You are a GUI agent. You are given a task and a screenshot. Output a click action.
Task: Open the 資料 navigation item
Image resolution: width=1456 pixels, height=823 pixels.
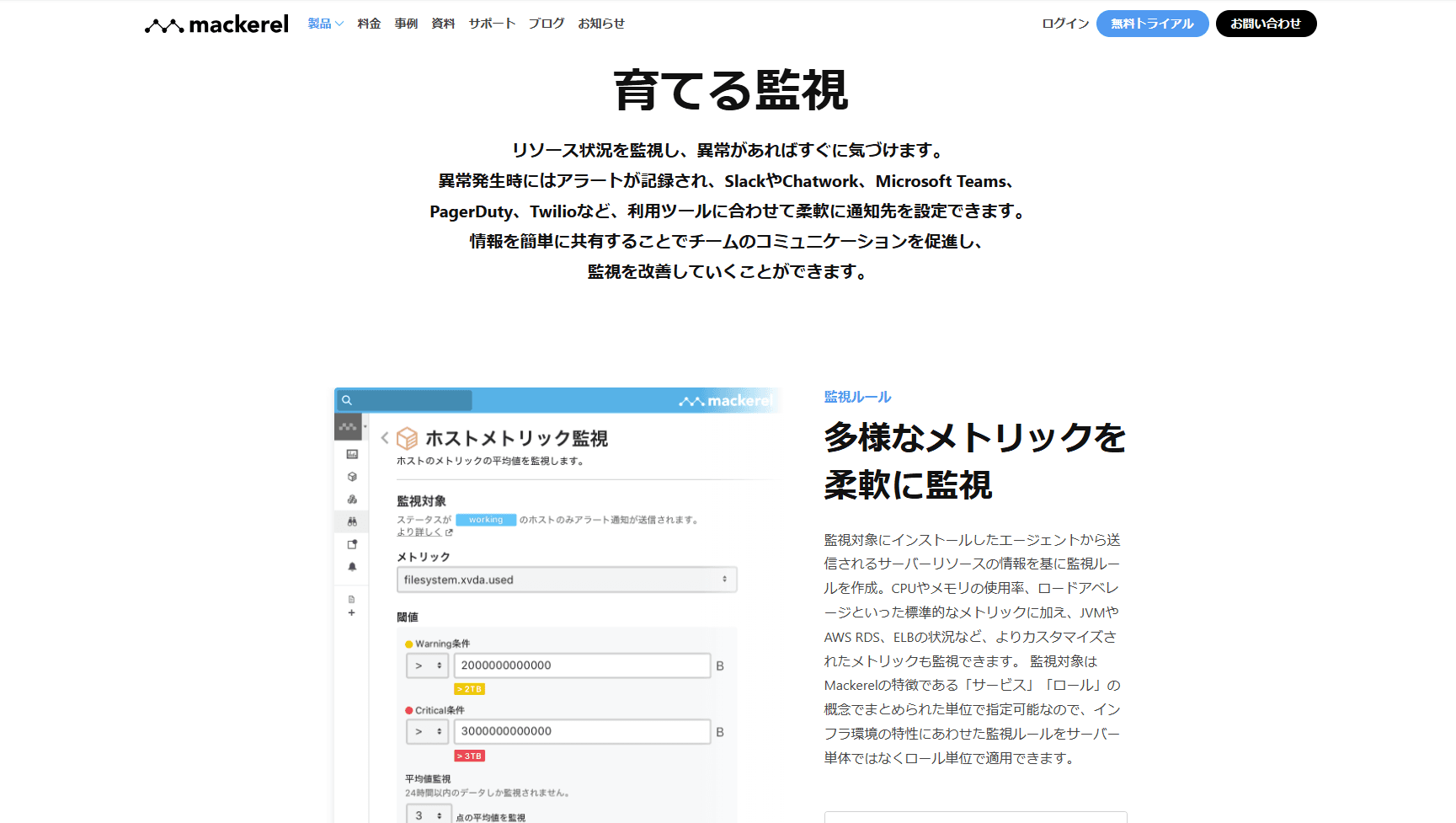[x=443, y=24]
